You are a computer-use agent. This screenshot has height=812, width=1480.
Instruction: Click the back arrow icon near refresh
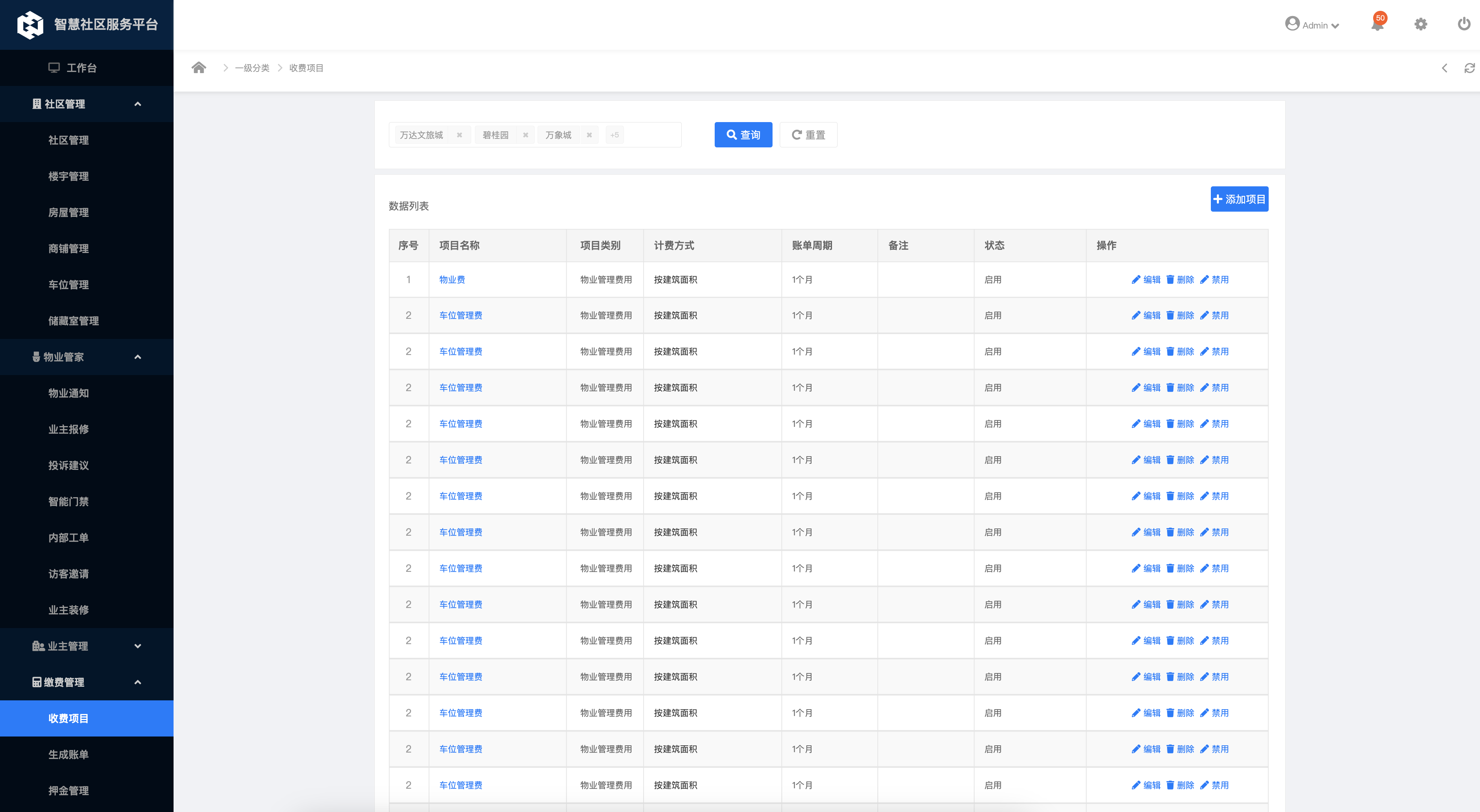click(1444, 68)
